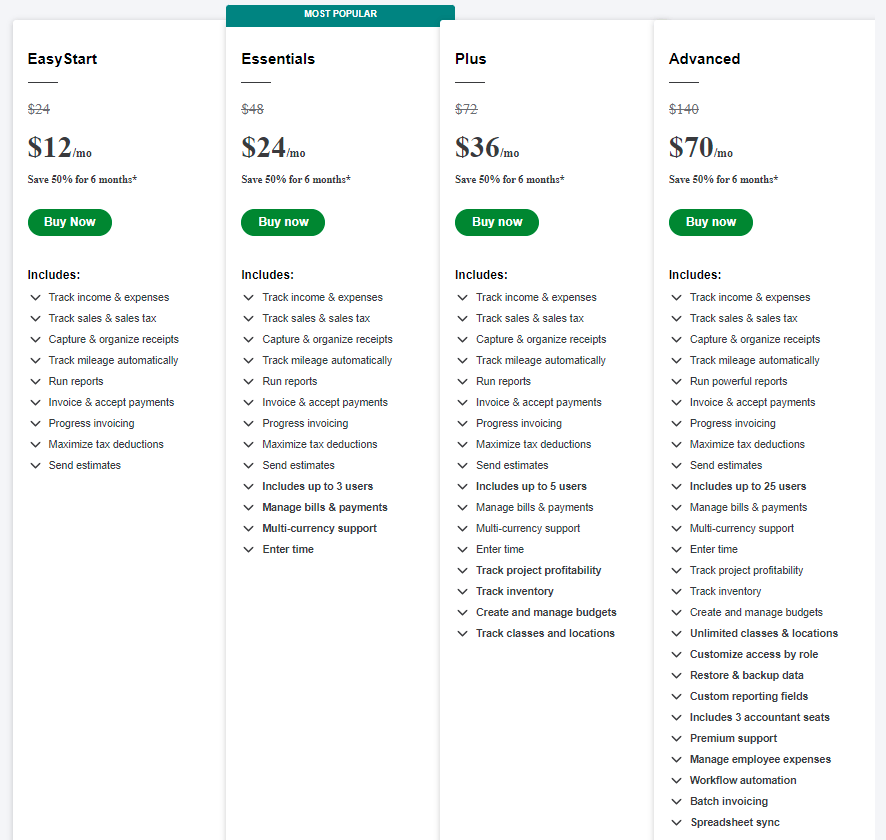Purchase the Advanced plan with Buy now

(710, 222)
